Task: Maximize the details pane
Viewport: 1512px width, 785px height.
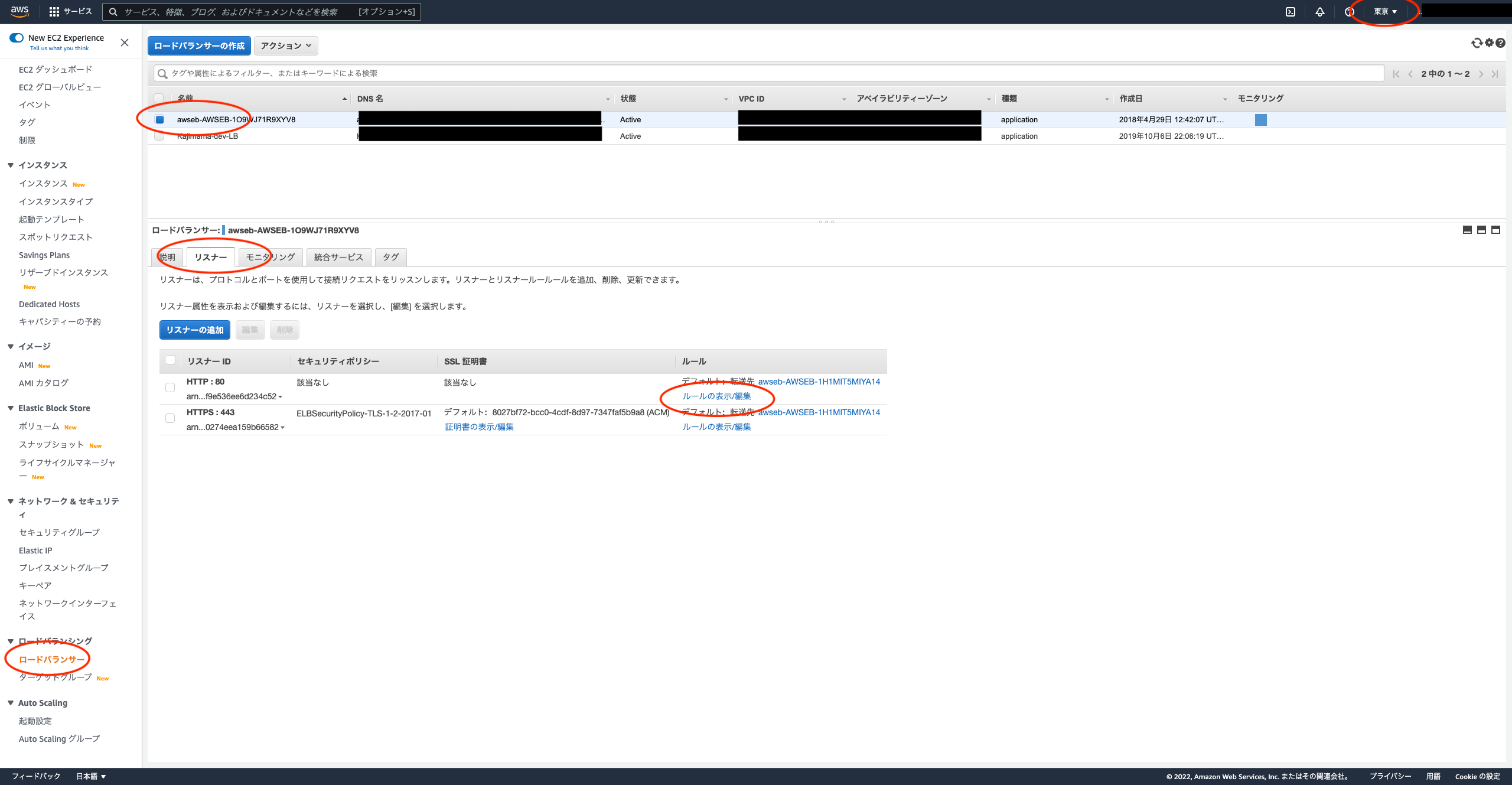Action: point(1495,230)
